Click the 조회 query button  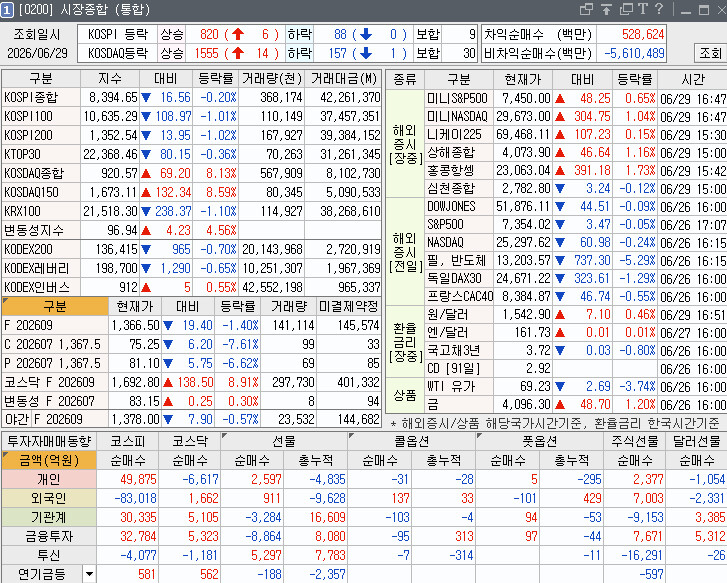tap(710, 53)
